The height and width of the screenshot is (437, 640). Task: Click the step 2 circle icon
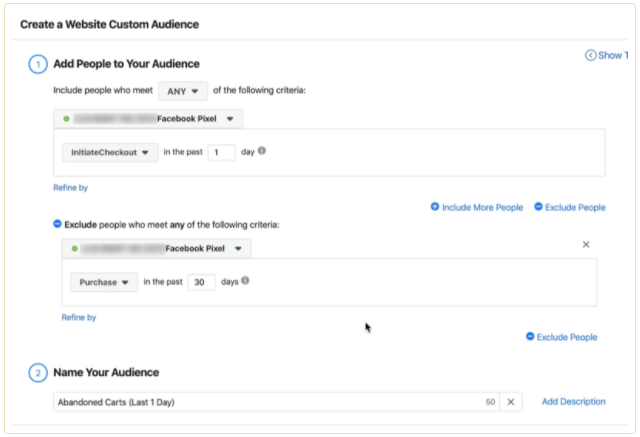pos(37,373)
